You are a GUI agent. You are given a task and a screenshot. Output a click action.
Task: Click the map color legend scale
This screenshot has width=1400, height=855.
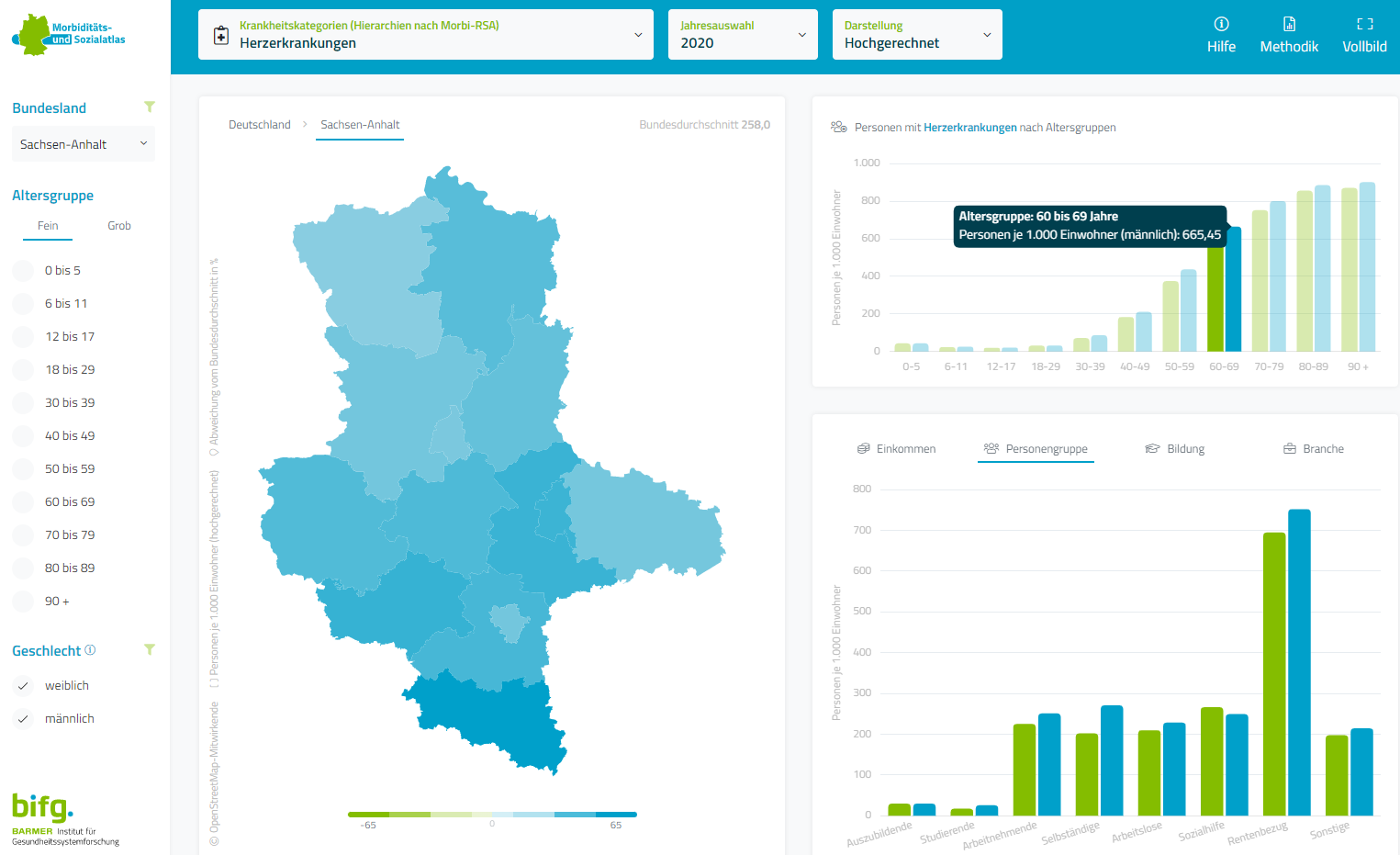click(492, 815)
